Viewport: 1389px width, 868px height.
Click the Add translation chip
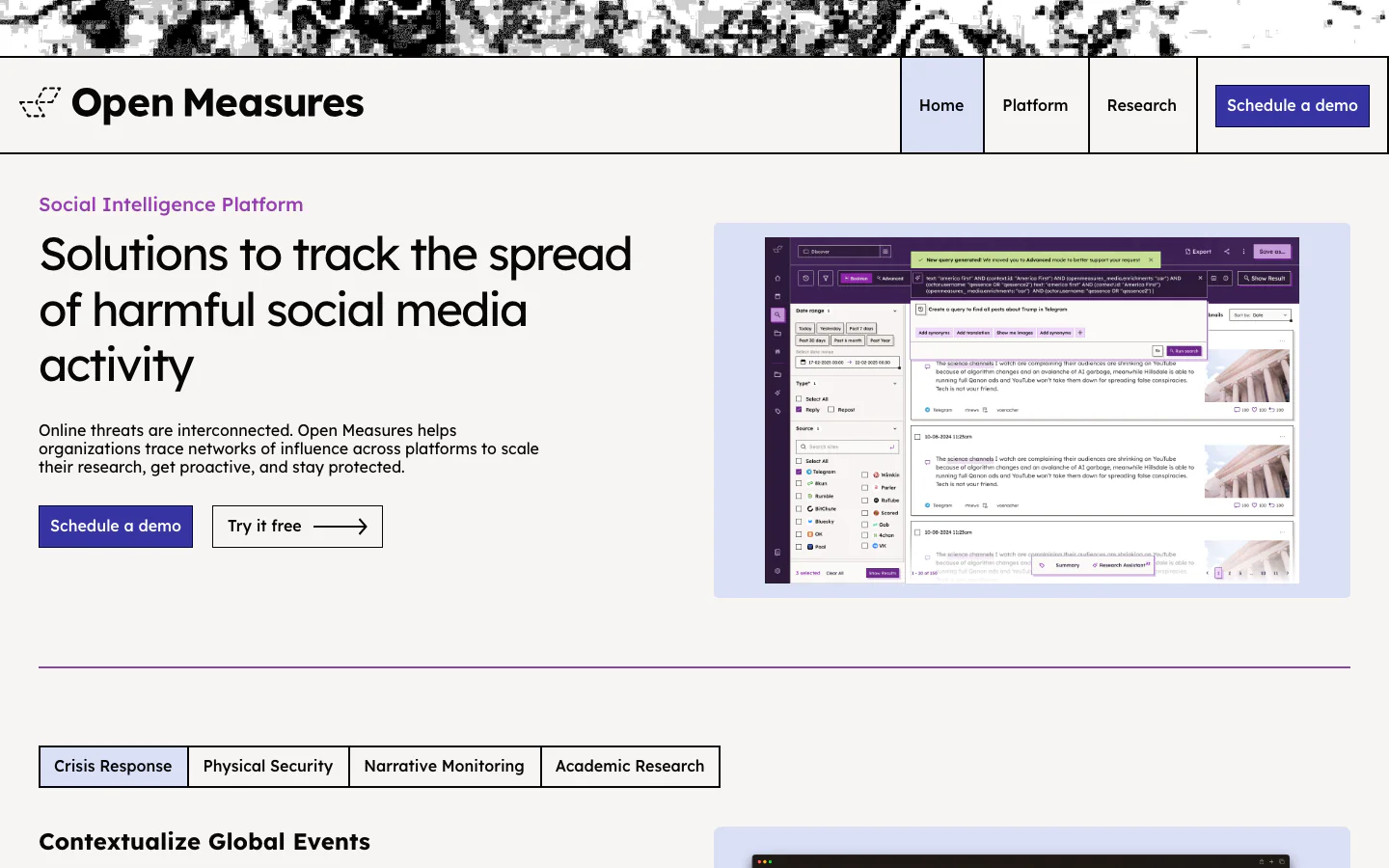973,333
